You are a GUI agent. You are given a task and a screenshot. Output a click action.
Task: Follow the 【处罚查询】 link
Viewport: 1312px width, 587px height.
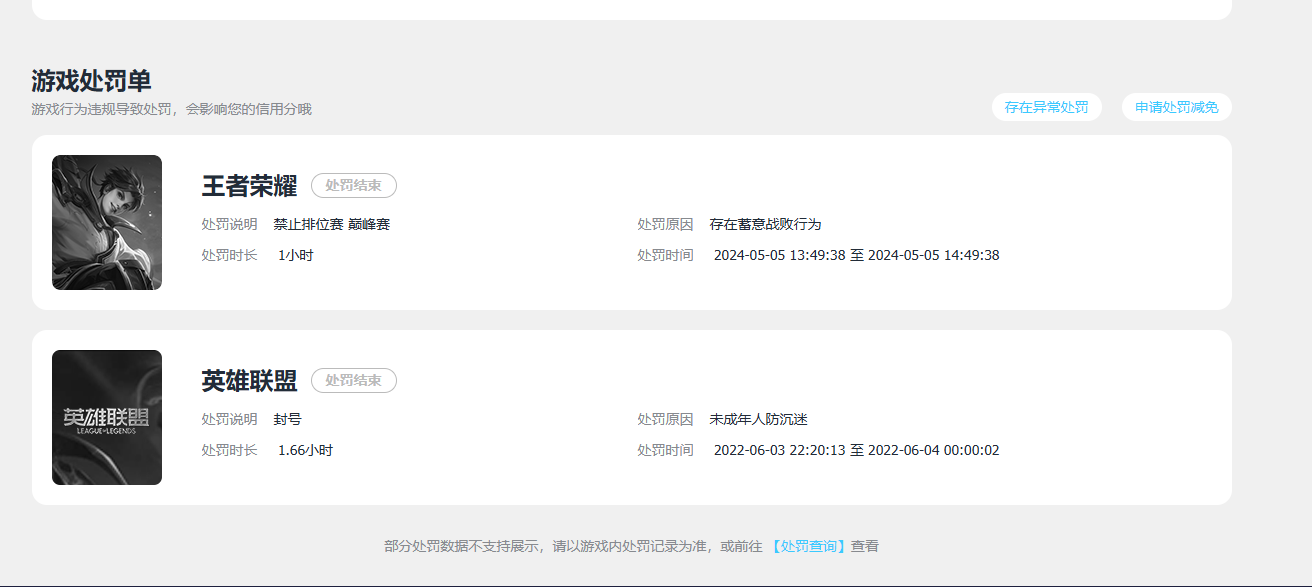coord(809,546)
